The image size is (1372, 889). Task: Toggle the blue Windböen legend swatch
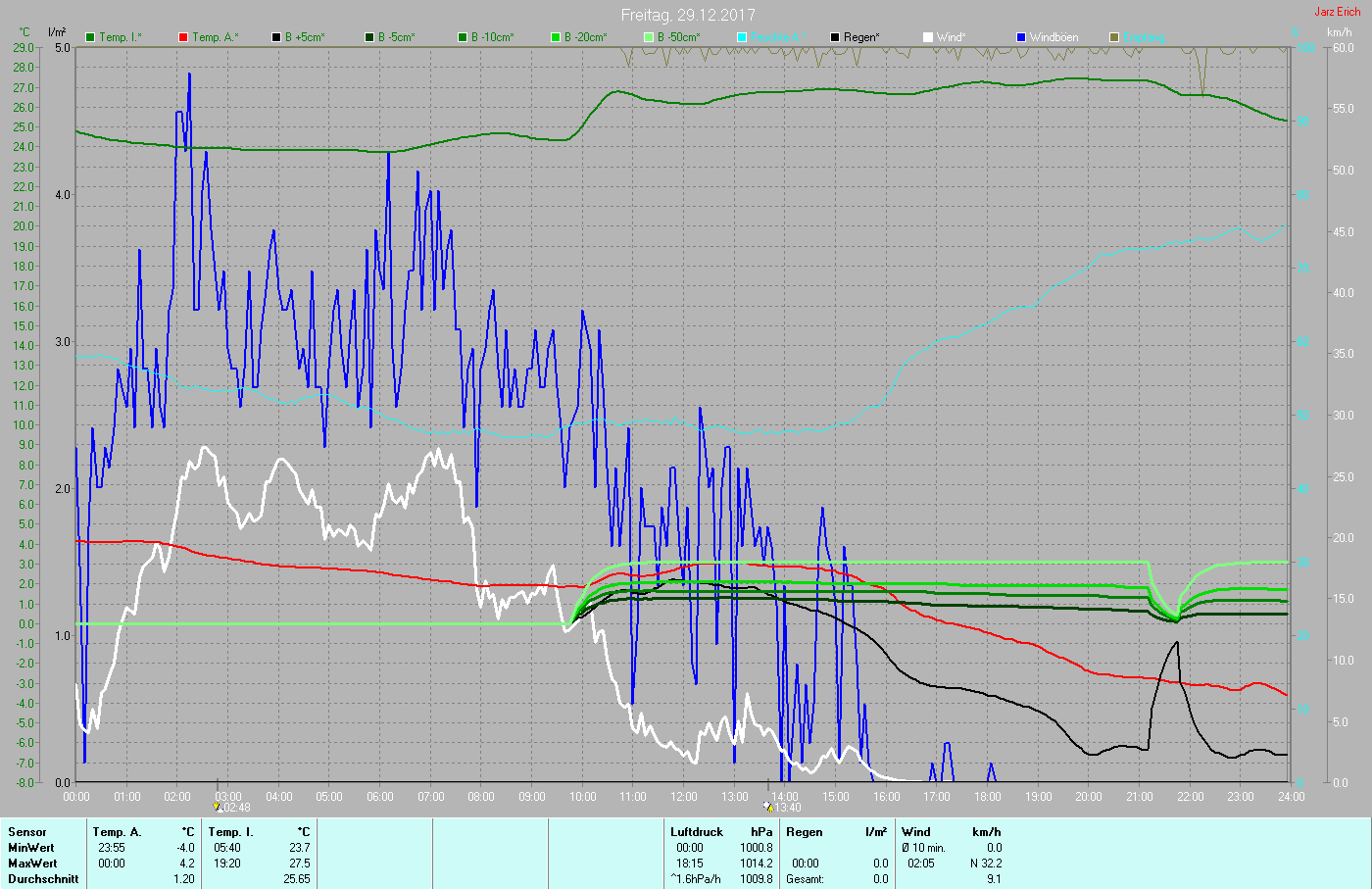1021,37
